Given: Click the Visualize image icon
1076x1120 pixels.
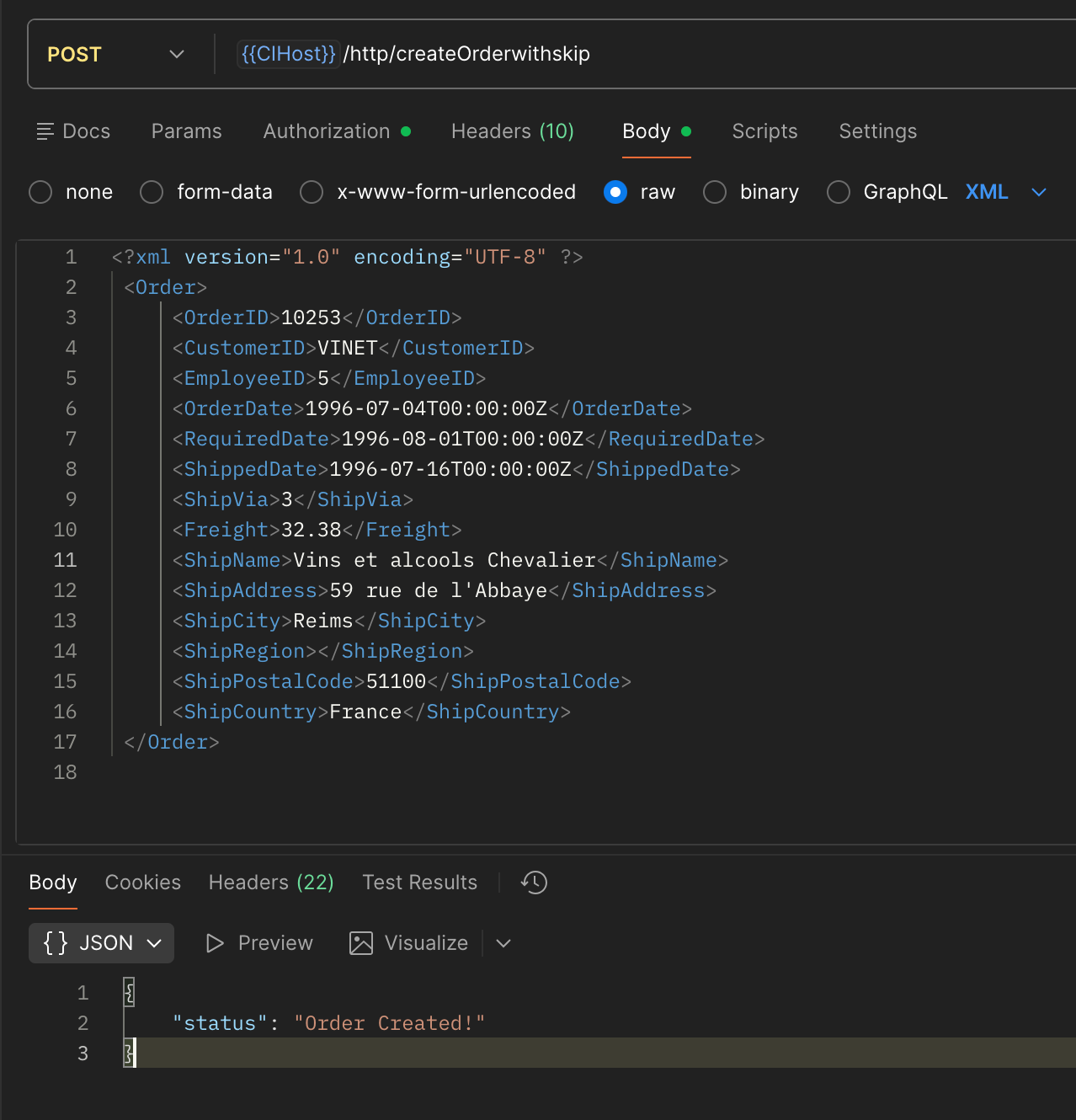Looking at the screenshot, I should click(360, 943).
